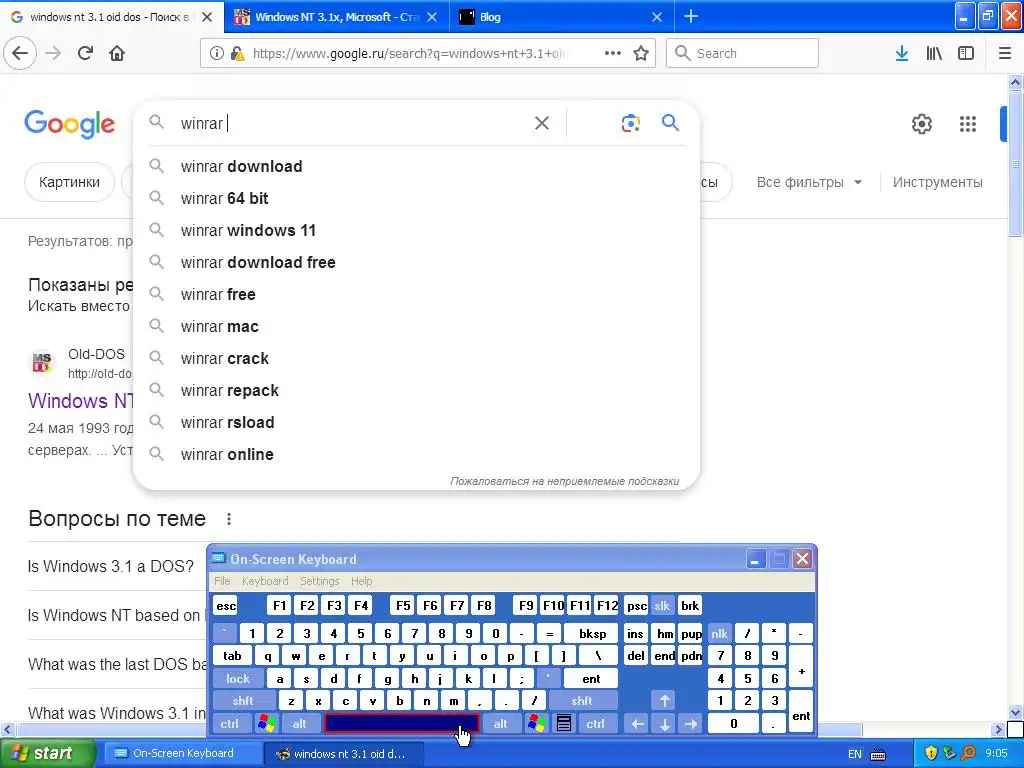
Task: Click Пожаловаться на неприемлемые подсказки link
Action: click(x=564, y=481)
